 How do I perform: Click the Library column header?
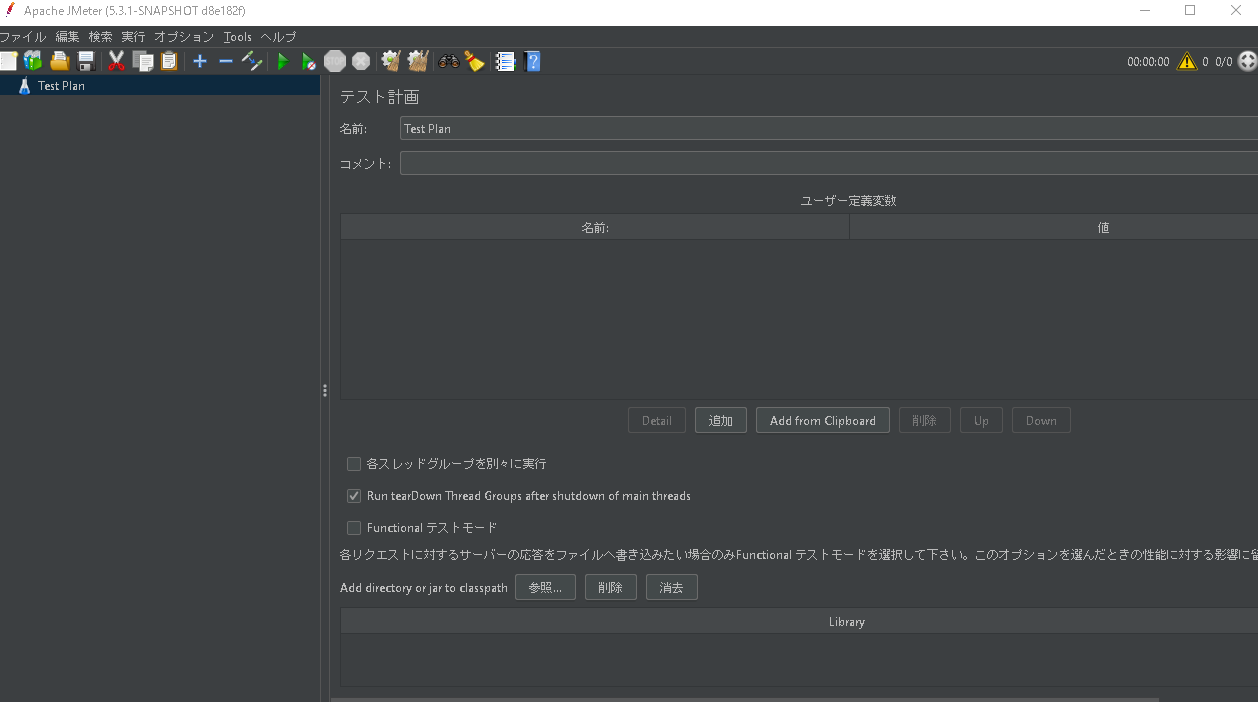pos(799,621)
